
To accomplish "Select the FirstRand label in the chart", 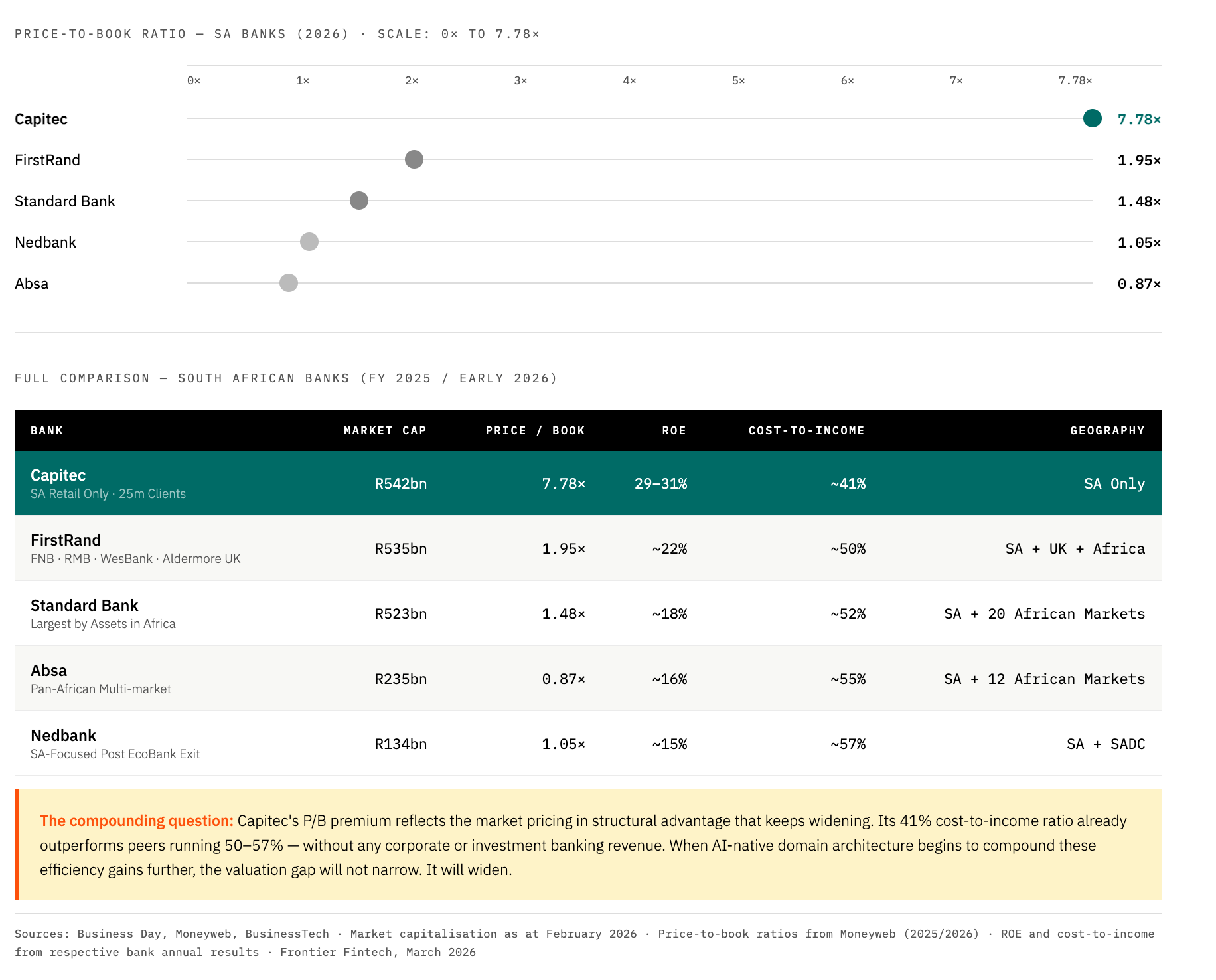I will (47, 160).
